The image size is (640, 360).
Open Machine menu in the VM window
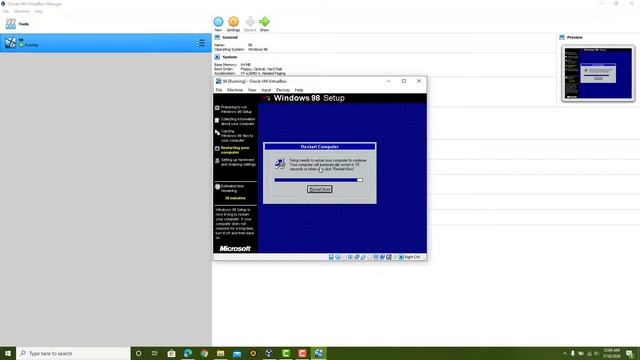click(235, 90)
